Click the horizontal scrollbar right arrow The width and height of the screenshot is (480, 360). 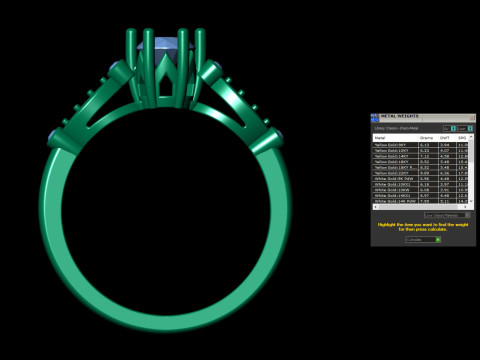465,207
